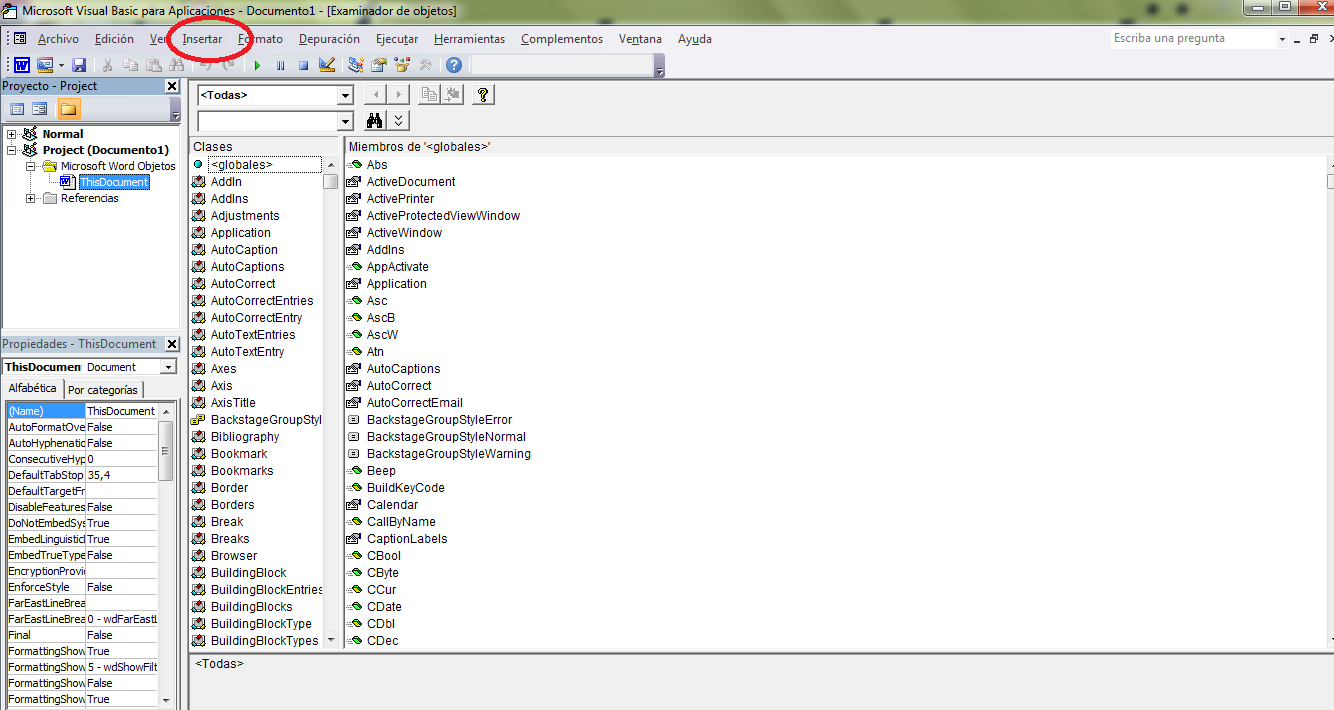The image size is (1334, 710).
Task: Click the Insert UserForm toolbar icon
Action: (45, 65)
